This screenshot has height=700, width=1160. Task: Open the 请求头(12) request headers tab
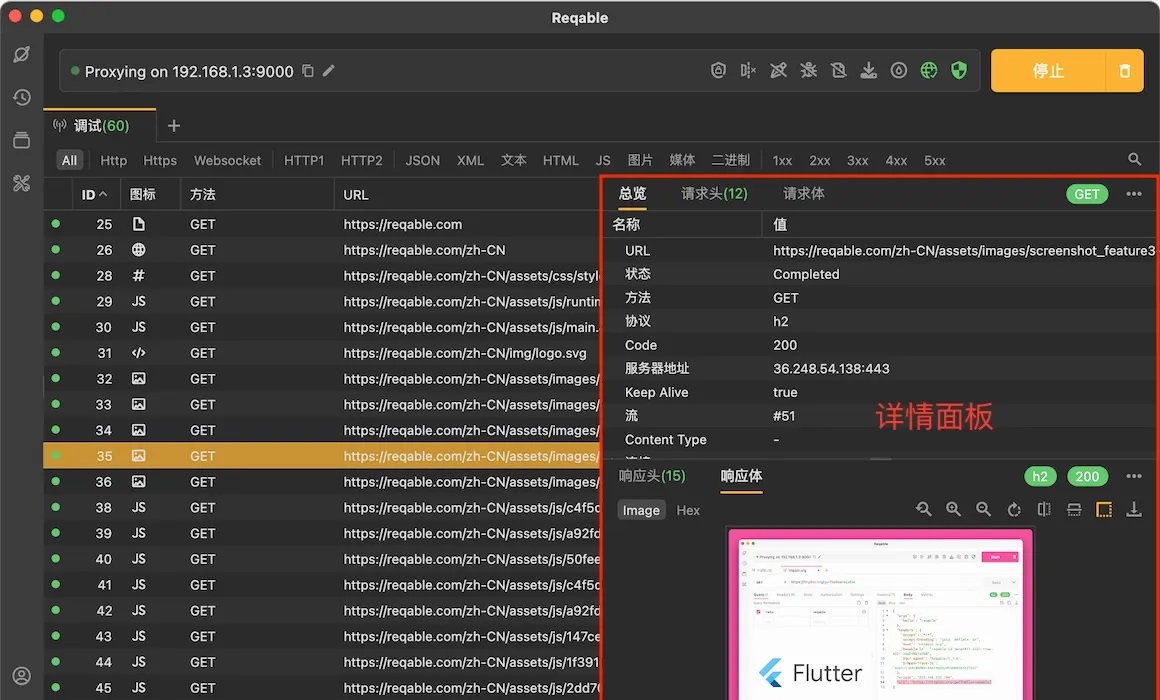[714, 194]
